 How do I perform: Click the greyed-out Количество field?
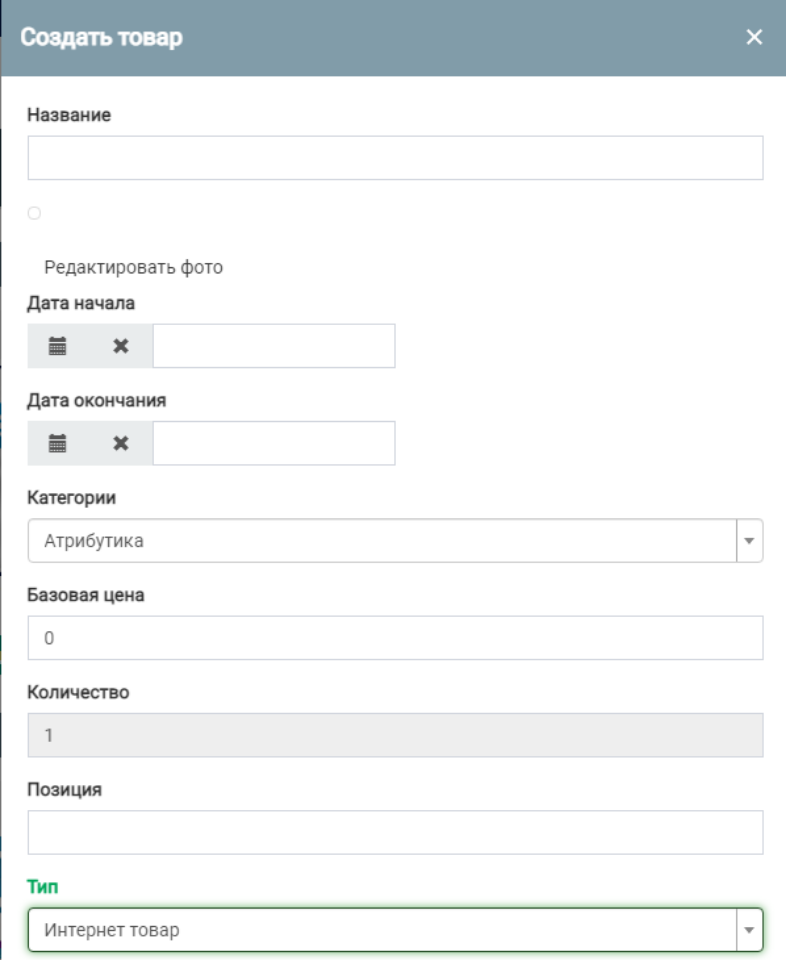(395, 735)
